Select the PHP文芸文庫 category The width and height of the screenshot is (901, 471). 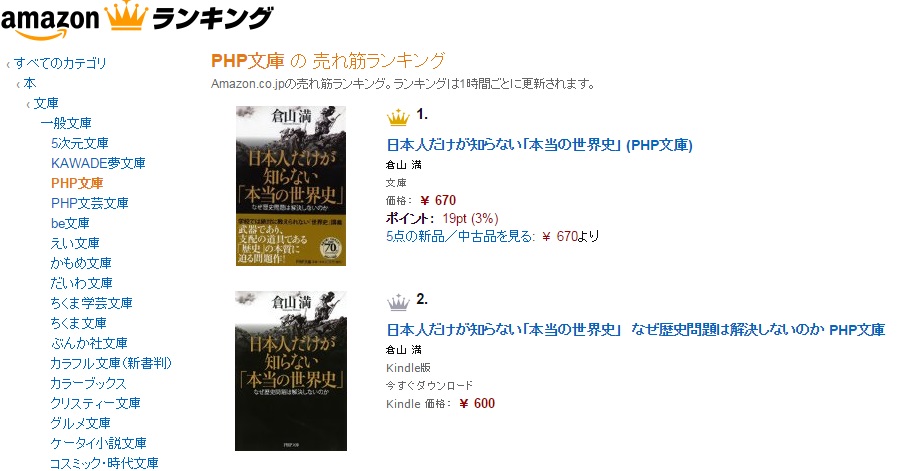click(x=90, y=203)
